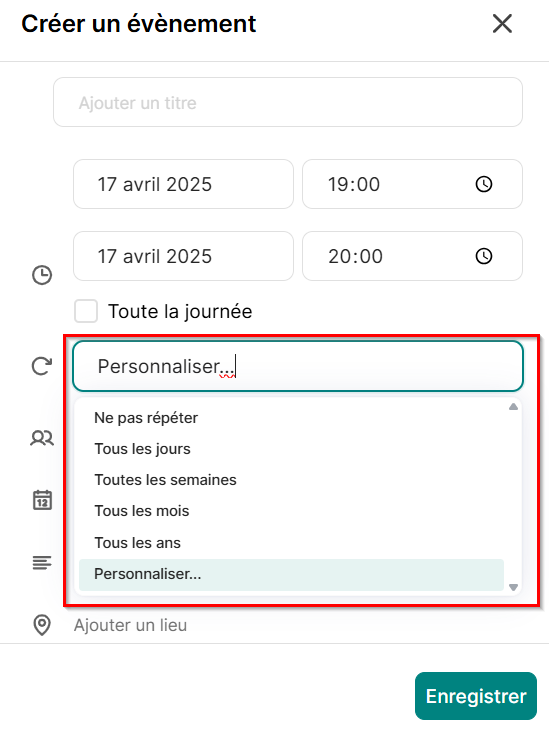Open the 19:00 start time picker
The height and width of the screenshot is (740, 549).
pyautogui.click(x=412, y=184)
